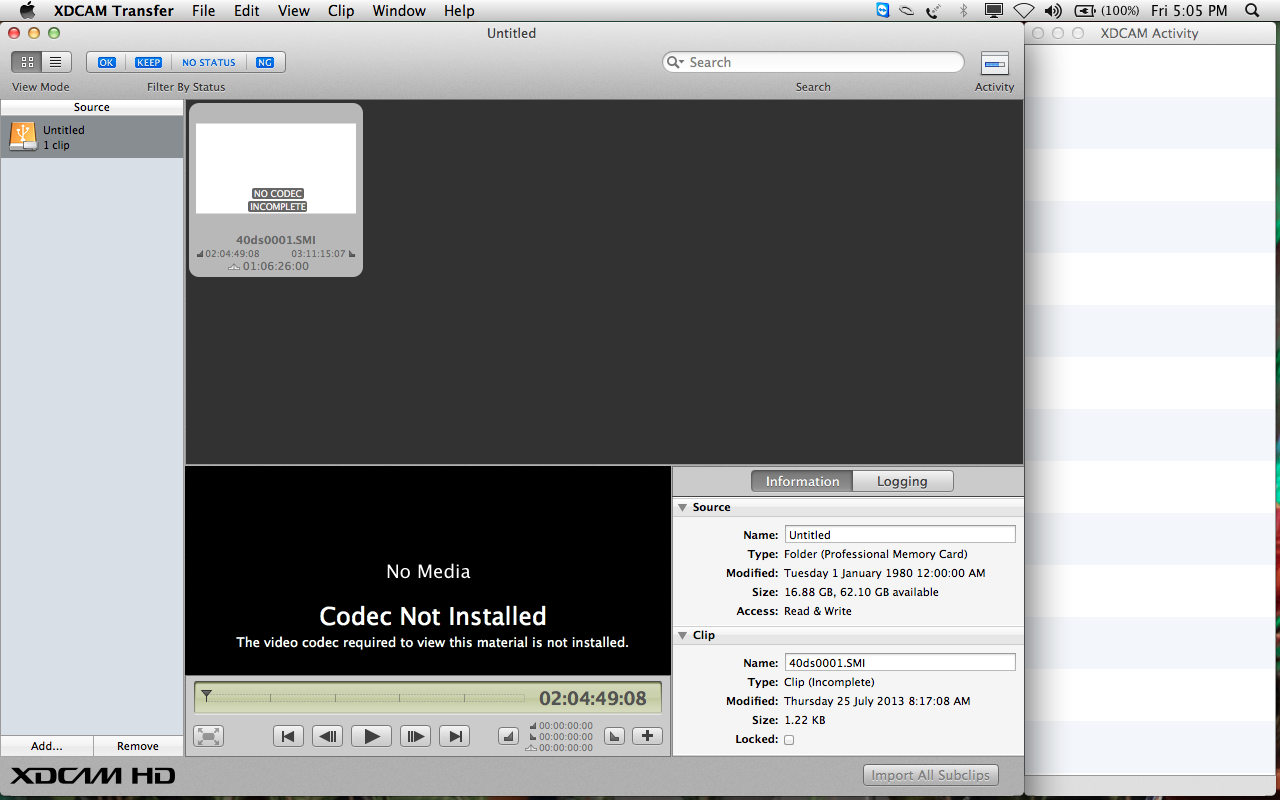Open the Edit menu
1280x800 pixels.
tap(247, 11)
